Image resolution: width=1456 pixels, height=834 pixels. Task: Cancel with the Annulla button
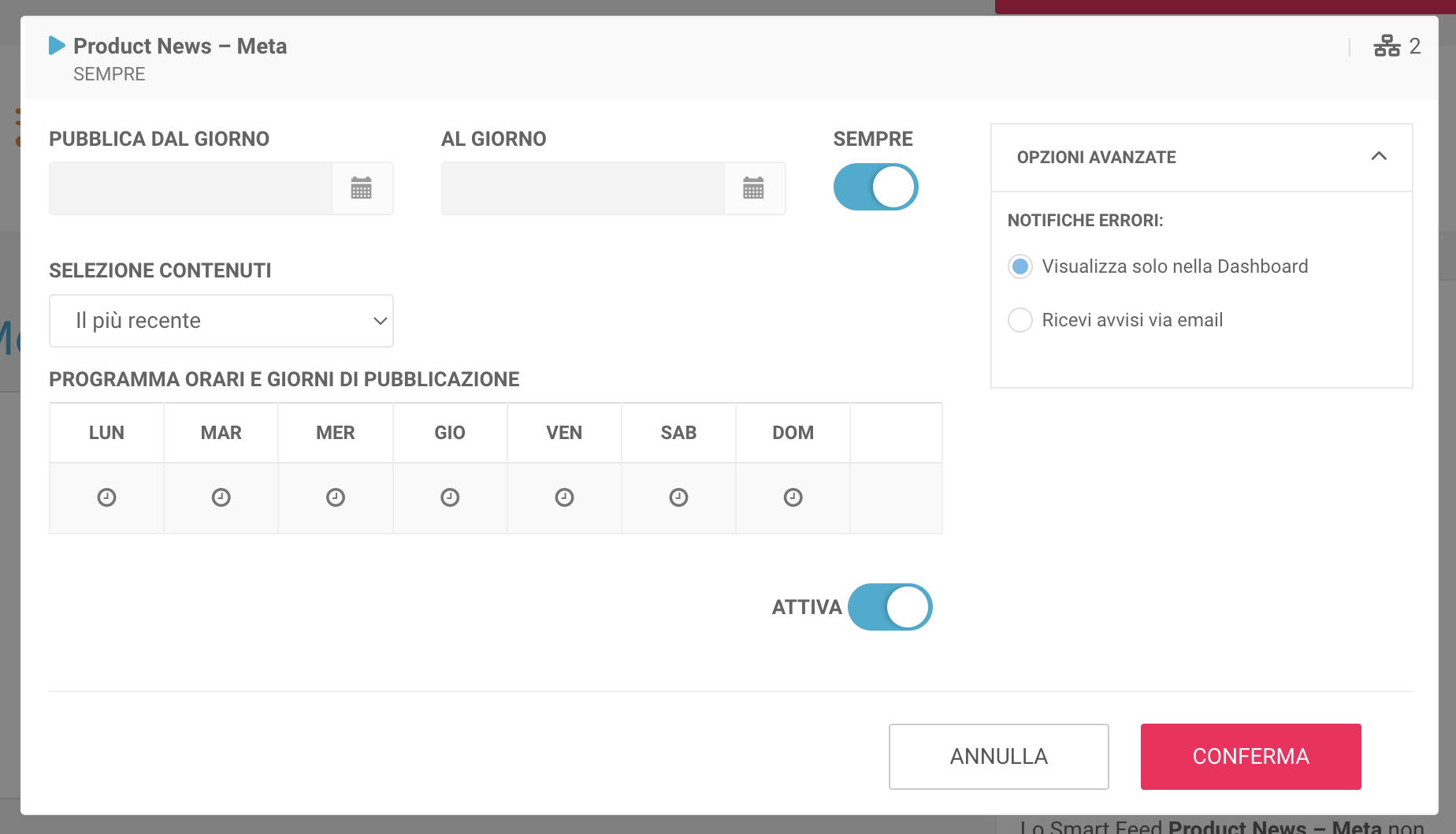[998, 757]
